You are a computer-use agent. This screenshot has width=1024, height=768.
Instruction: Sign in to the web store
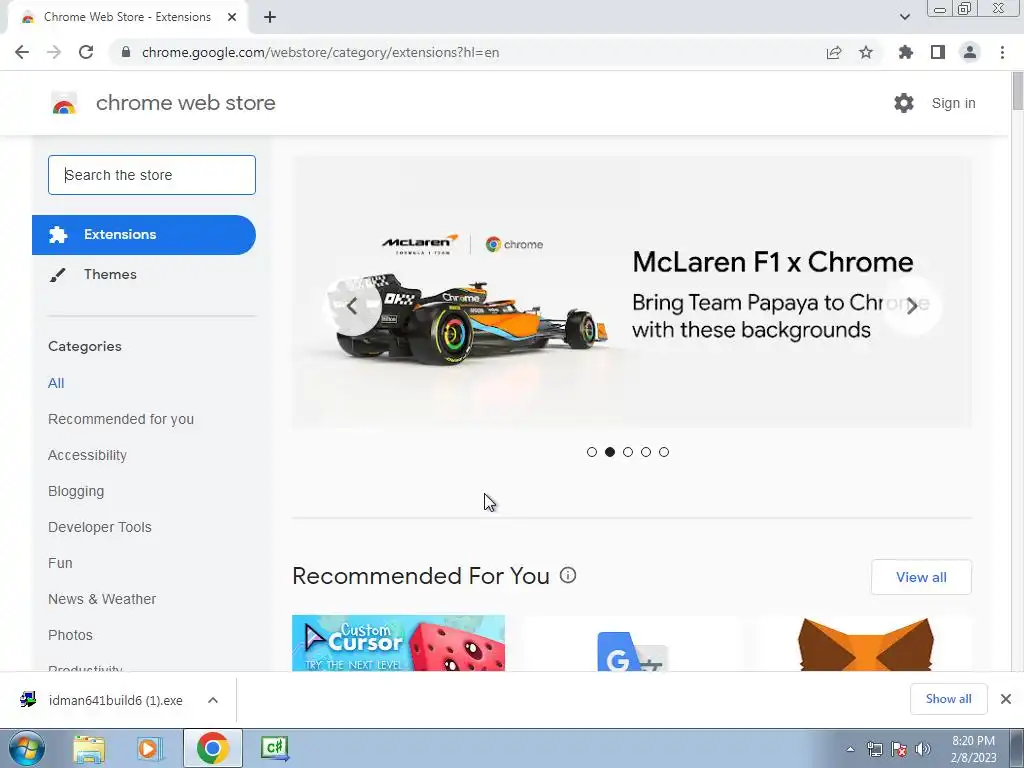click(x=953, y=103)
